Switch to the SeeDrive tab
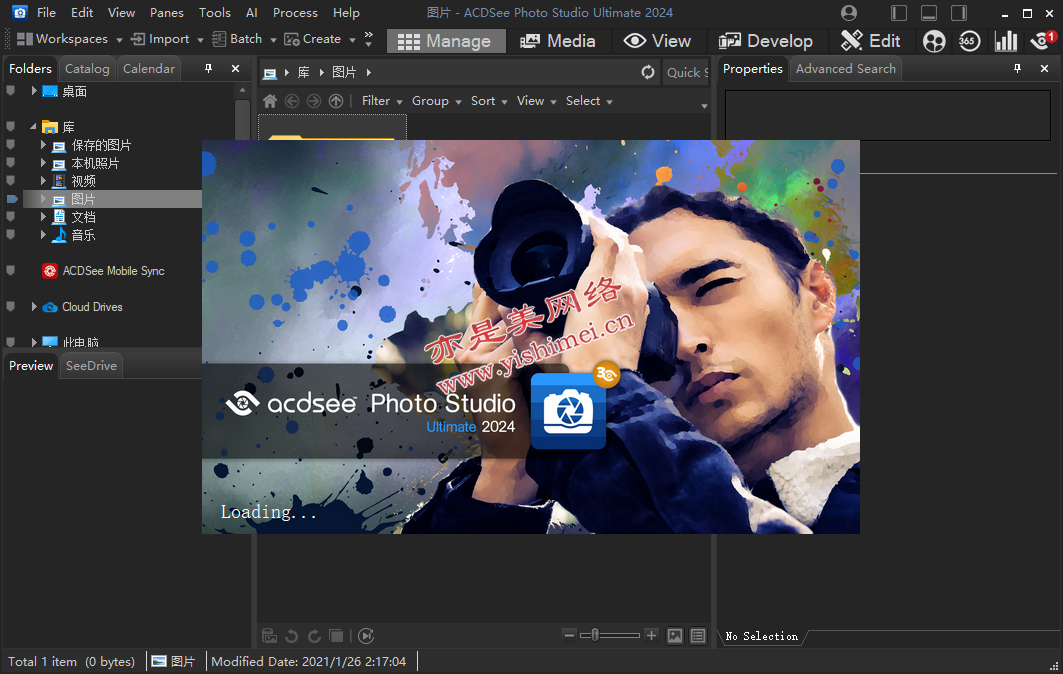1063x674 pixels. (x=92, y=365)
